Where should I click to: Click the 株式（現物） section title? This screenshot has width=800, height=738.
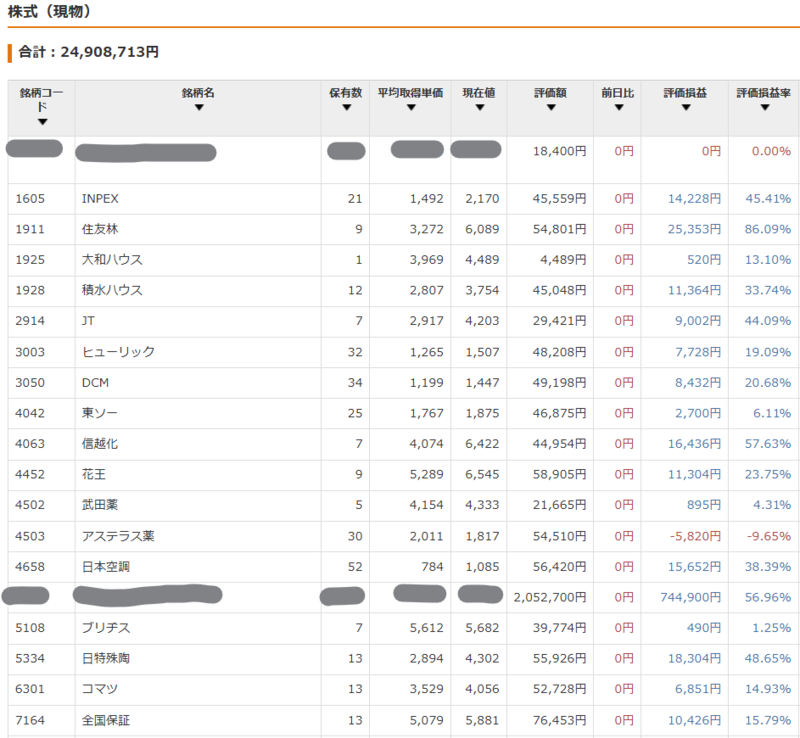point(49,11)
